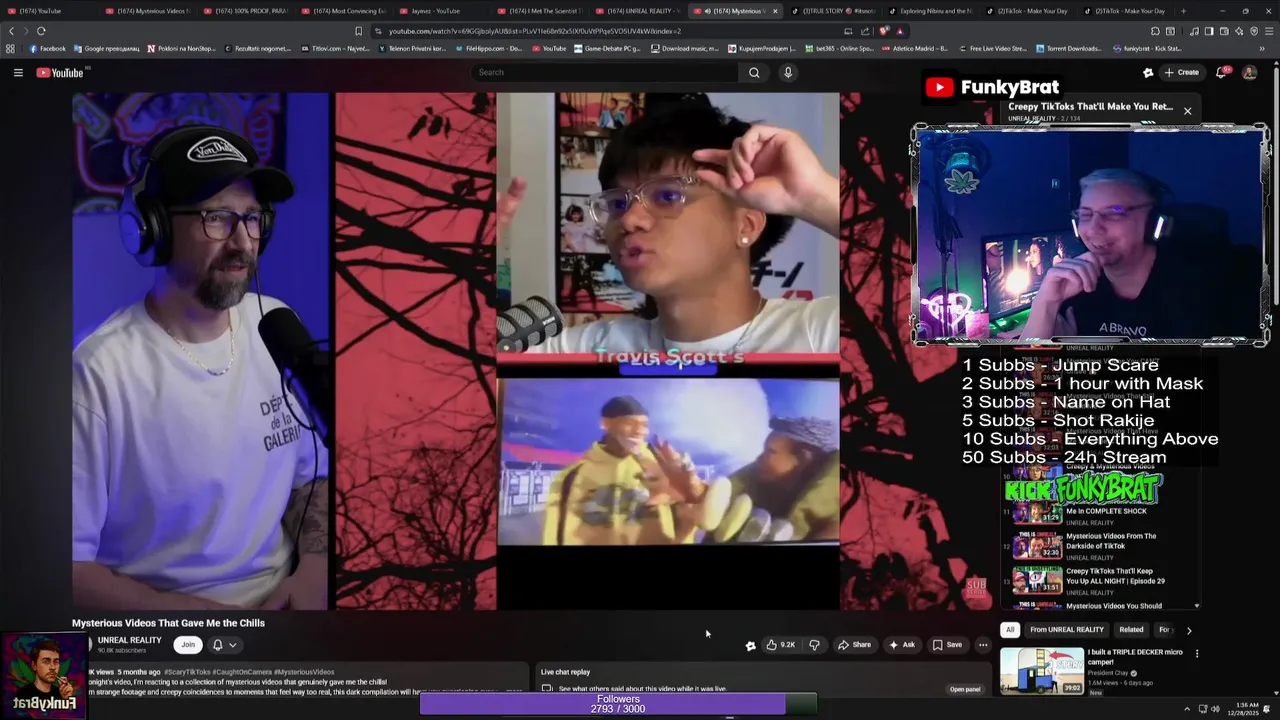Open TRIPLE DECKER micro camper thumbnail
Viewport: 1280px width, 720px height.
click(1042, 671)
